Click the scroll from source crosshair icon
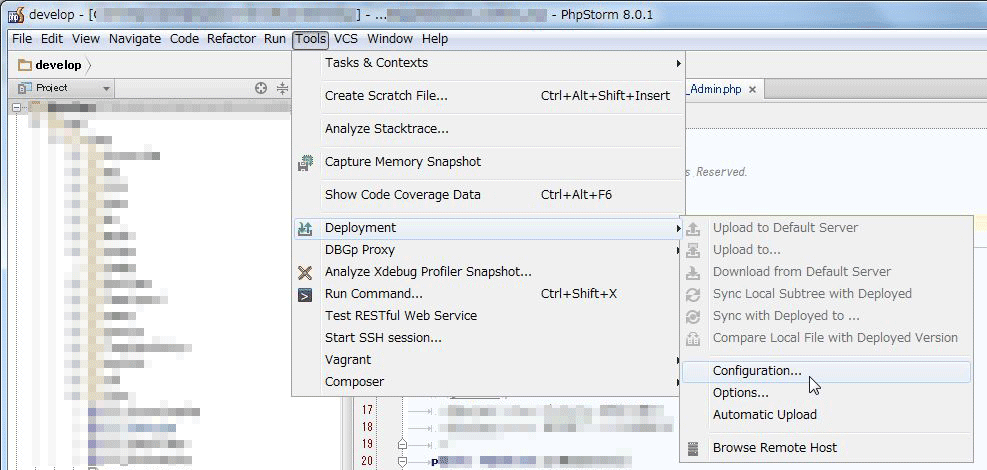Viewport: 987px width, 470px height. pyautogui.click(x=261, y=88)
